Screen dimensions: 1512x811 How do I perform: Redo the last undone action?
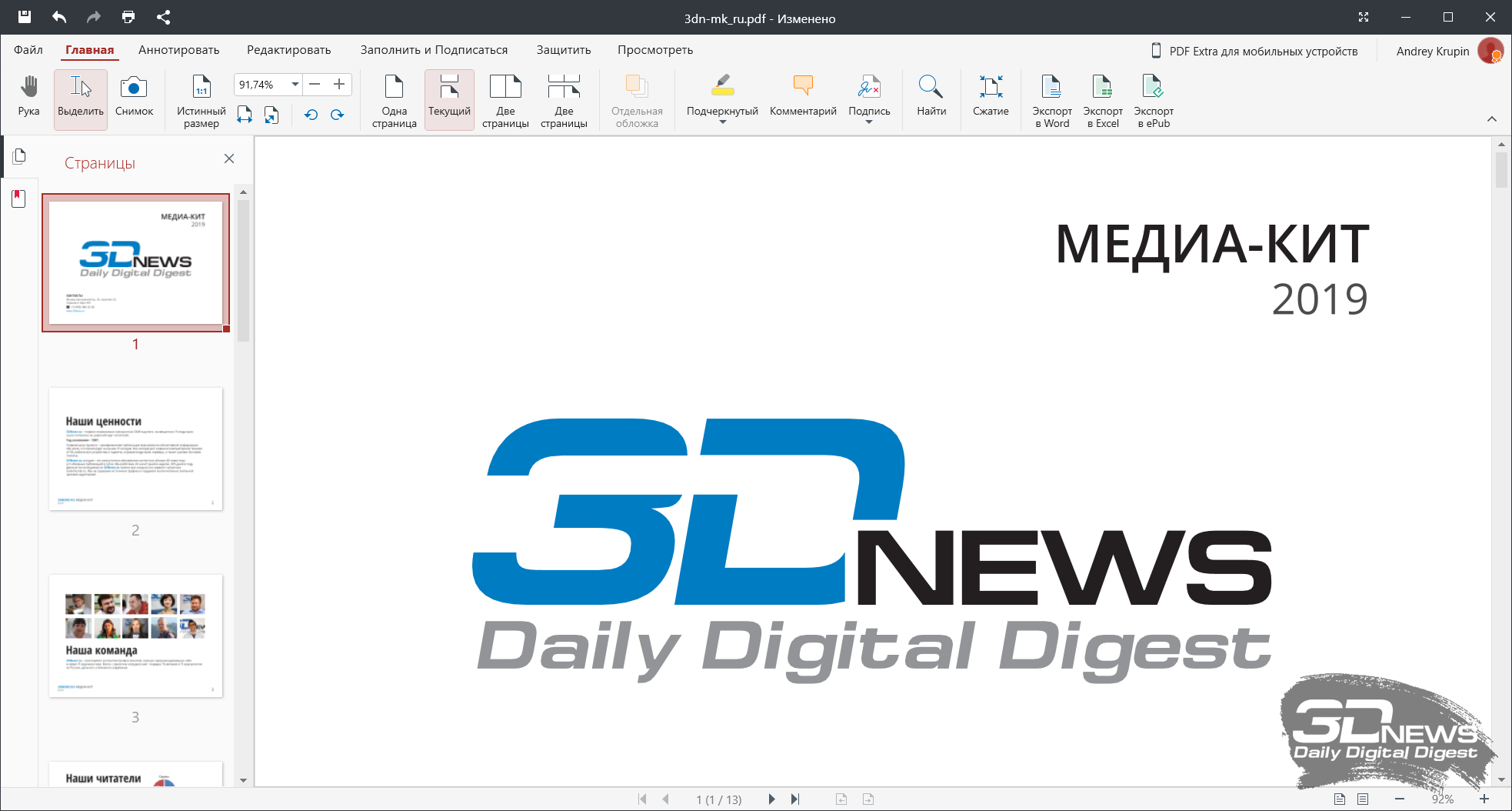click(94, 17)
